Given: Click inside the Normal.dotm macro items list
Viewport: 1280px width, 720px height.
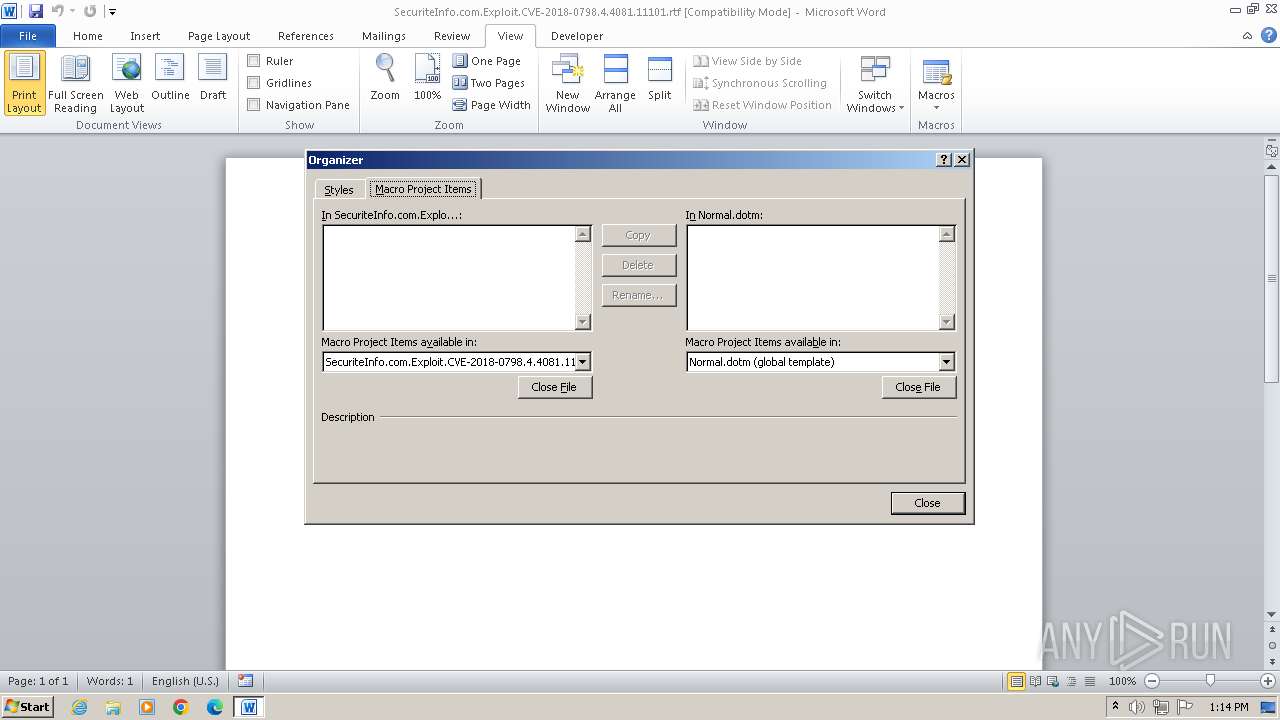Looking at the screenshot, I should click(813, 277).
